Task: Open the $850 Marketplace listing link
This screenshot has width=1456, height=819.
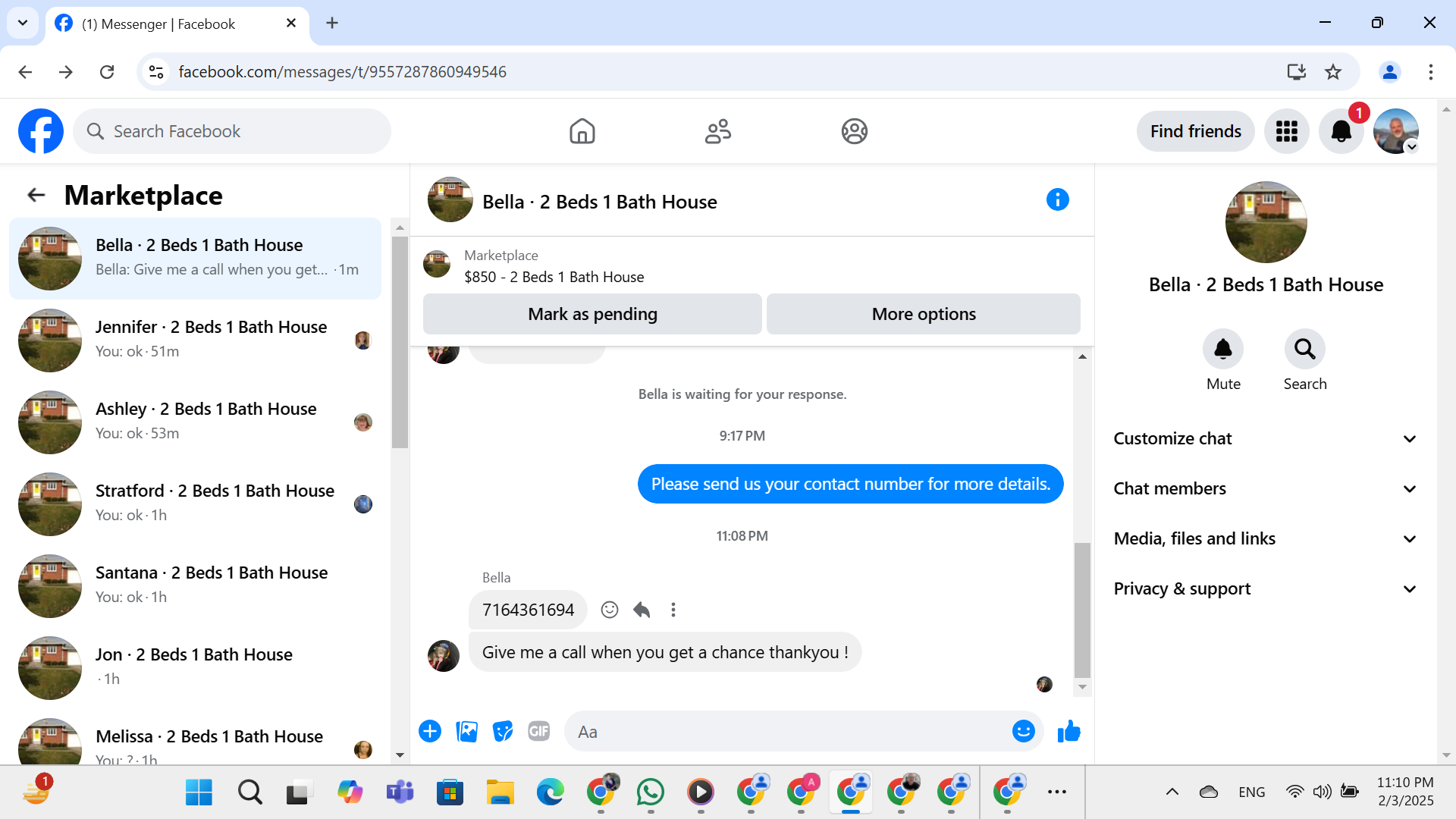Action: point(554,277)
